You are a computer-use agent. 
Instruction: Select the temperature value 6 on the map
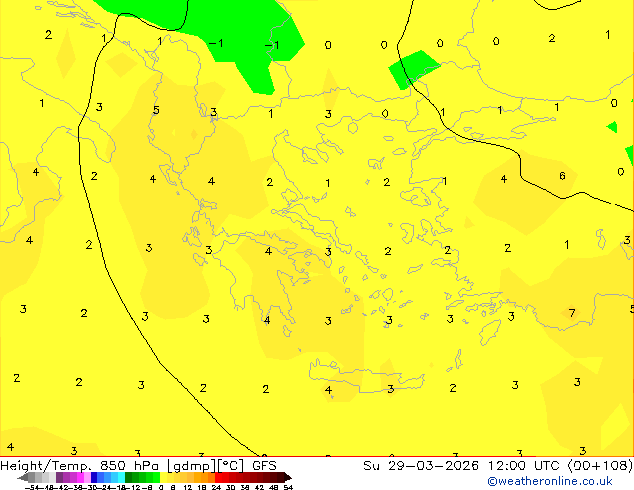(562, 176)
